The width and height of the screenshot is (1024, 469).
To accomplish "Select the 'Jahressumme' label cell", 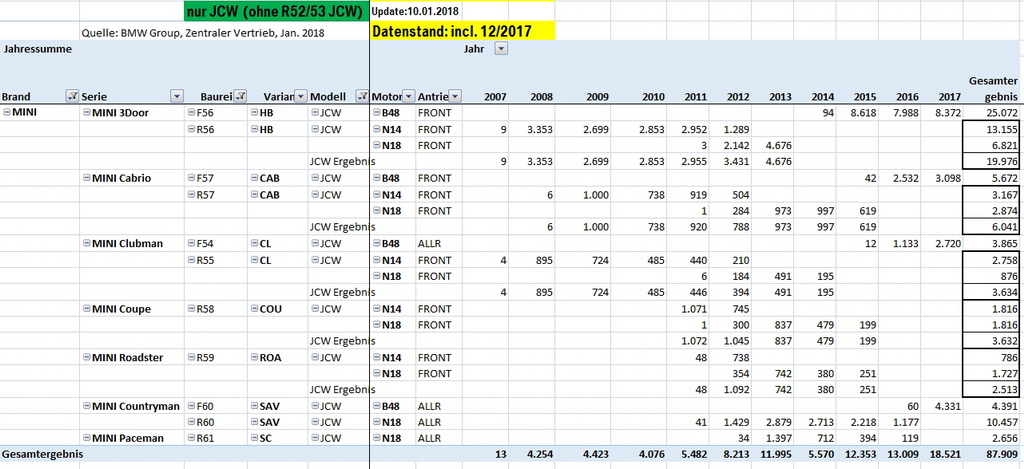I will click(37, 49).
